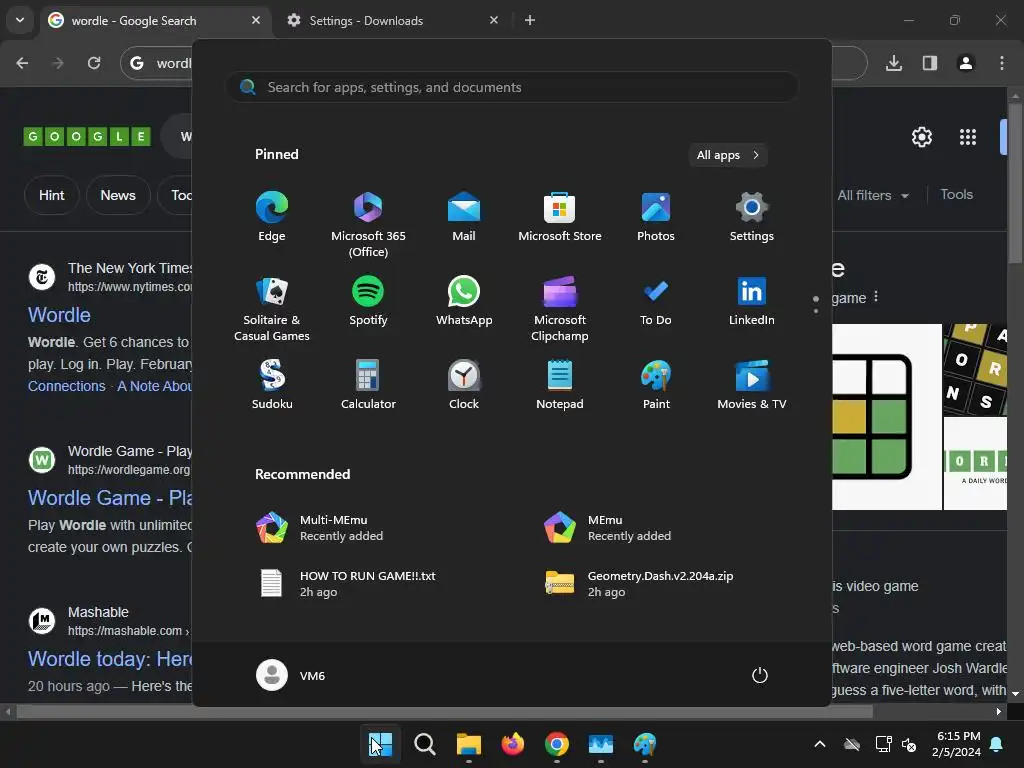Select the News filter chip
The height and width of the screenshot is (768, 1024).
click(118, 195)
